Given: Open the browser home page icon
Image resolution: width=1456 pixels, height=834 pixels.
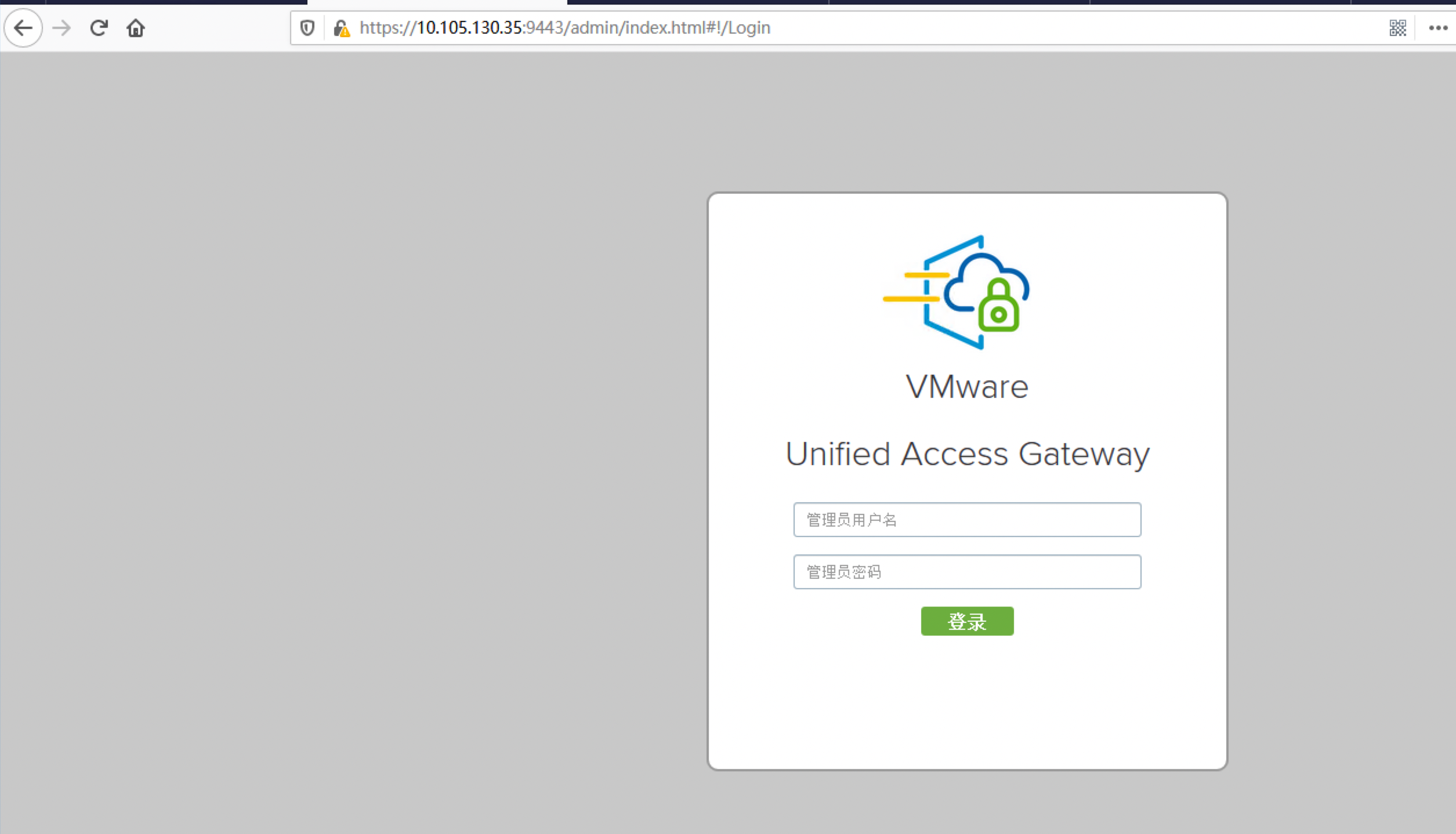Looking at the screenshot, I should point(136,28).
